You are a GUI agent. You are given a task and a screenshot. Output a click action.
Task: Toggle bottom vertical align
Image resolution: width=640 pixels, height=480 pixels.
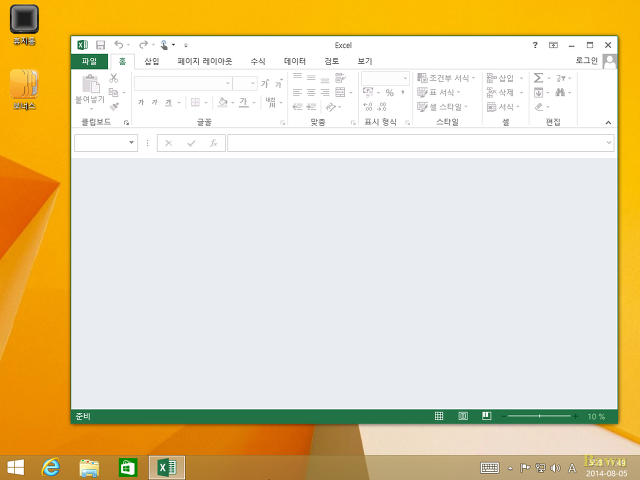click(x=325, y=78)
